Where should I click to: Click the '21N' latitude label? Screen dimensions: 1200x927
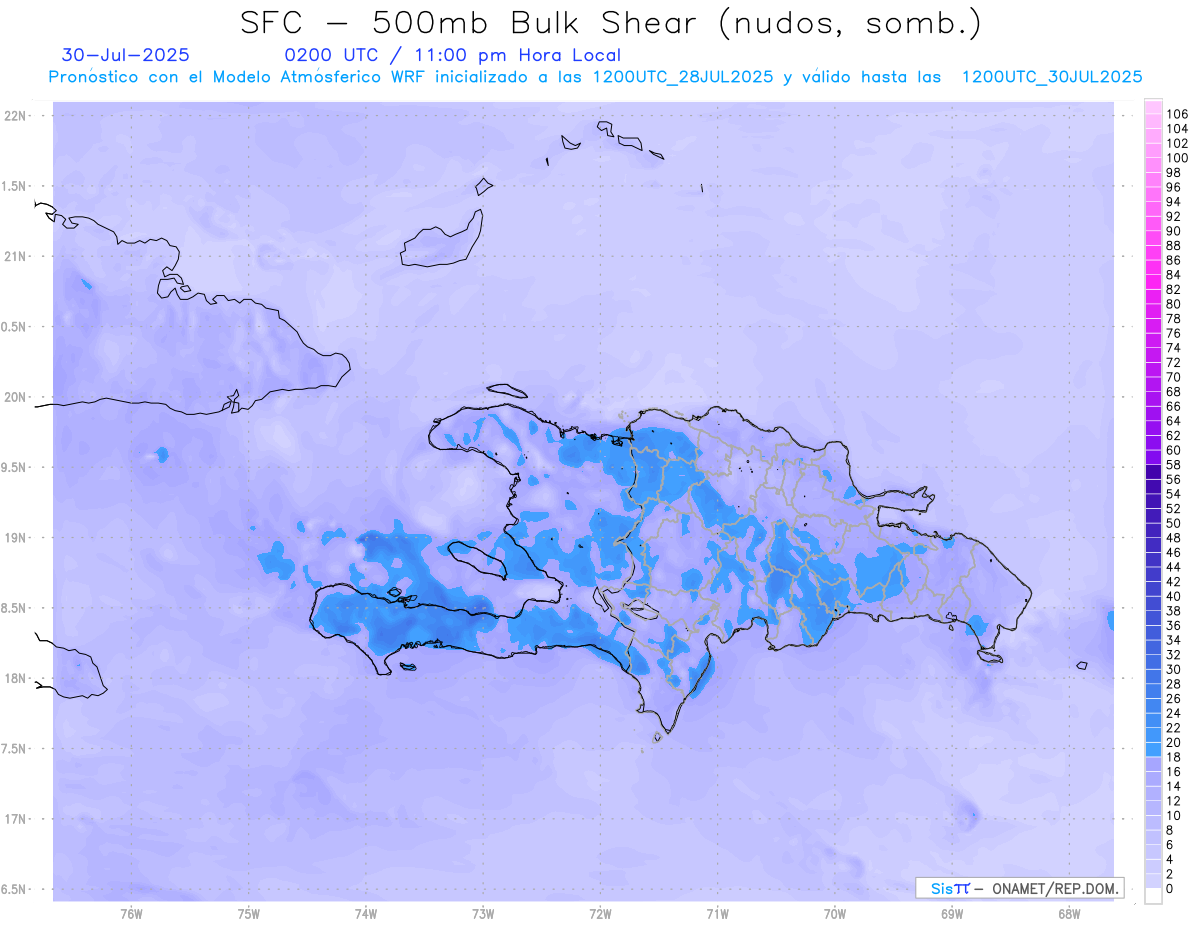point(17,257)
